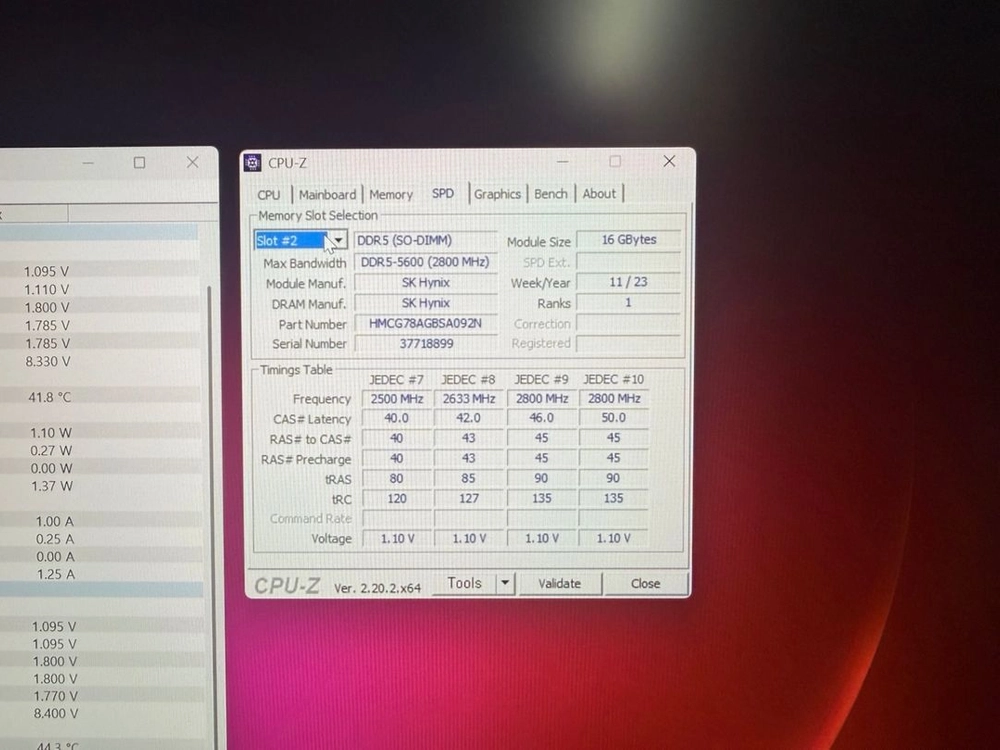Click the 0.27 W row in left window
This screenshot has width=1000, height=750.
click(x=99, y=450)
